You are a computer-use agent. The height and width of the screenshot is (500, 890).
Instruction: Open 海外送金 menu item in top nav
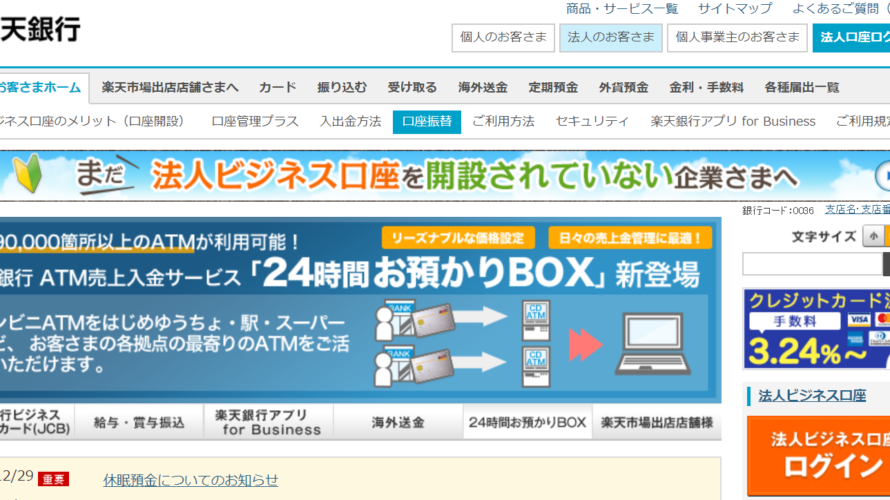[x=482, y=87]
